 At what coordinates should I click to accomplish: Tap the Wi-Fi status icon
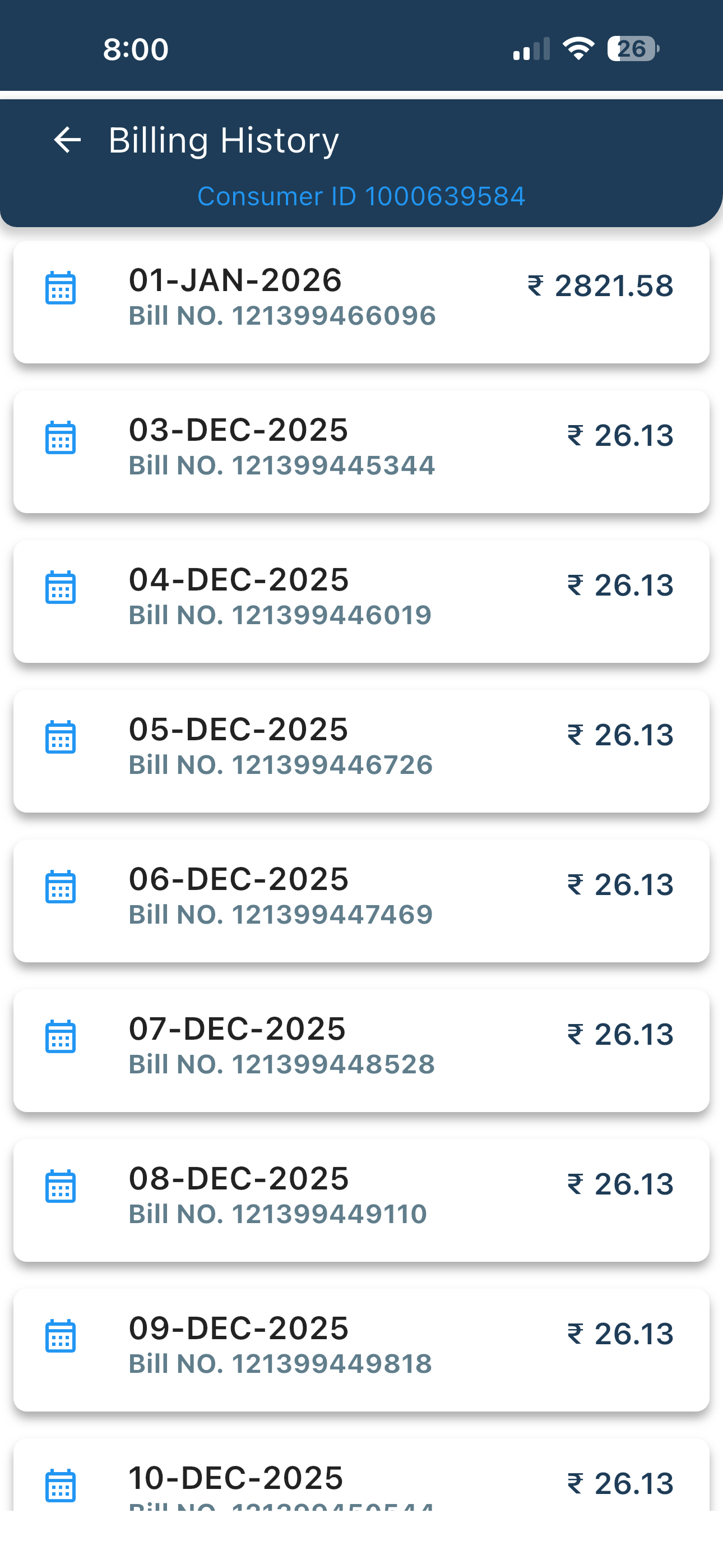(578, 49)
